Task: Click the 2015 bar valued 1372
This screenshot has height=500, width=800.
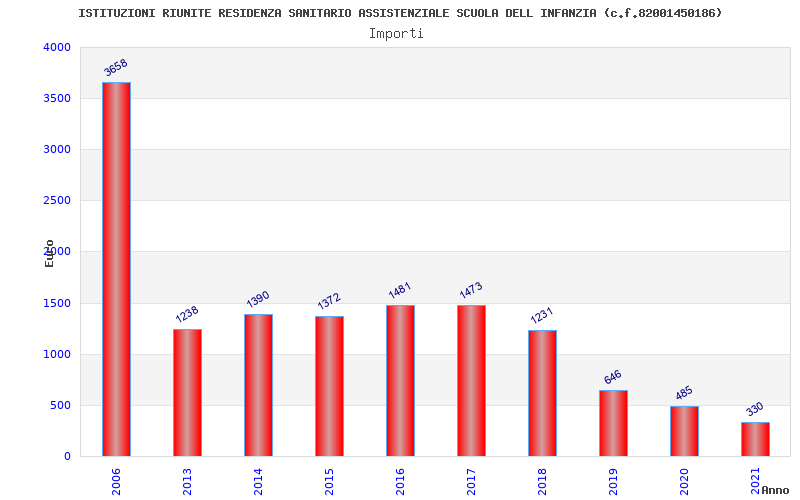Action: [329, 386]
